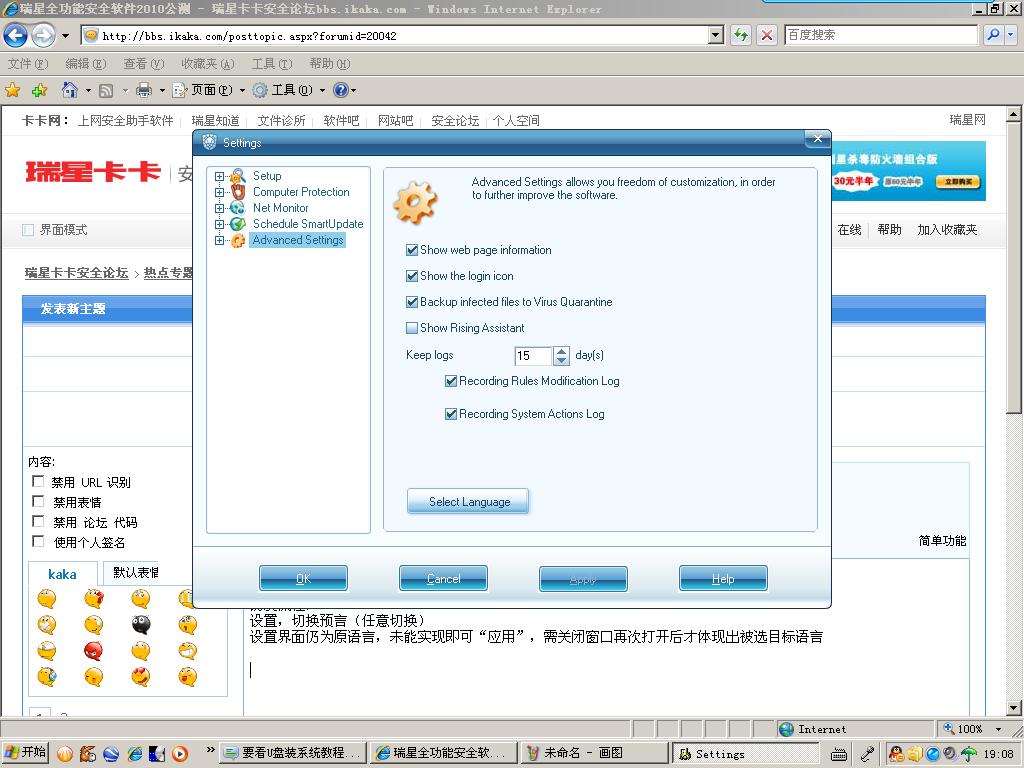The height and width of the screenshot is (768, 1024).
Task: Toggle Recording Rules Modification Log
Action: coord(451,381)
